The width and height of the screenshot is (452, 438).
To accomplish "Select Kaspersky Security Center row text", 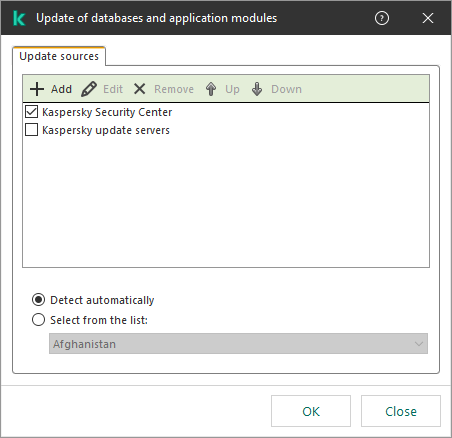I will pyautogui.click(x=107, y=112).
